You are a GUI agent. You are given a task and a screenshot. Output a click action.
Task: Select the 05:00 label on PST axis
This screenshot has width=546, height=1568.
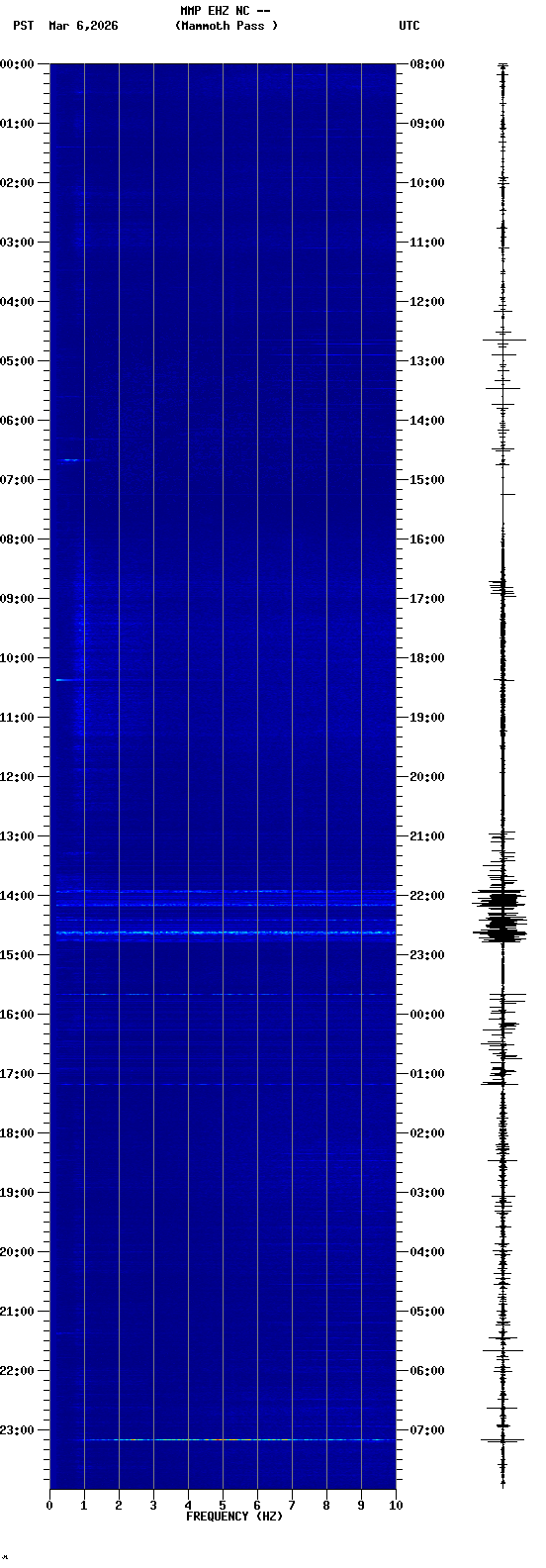pos(17,361)
